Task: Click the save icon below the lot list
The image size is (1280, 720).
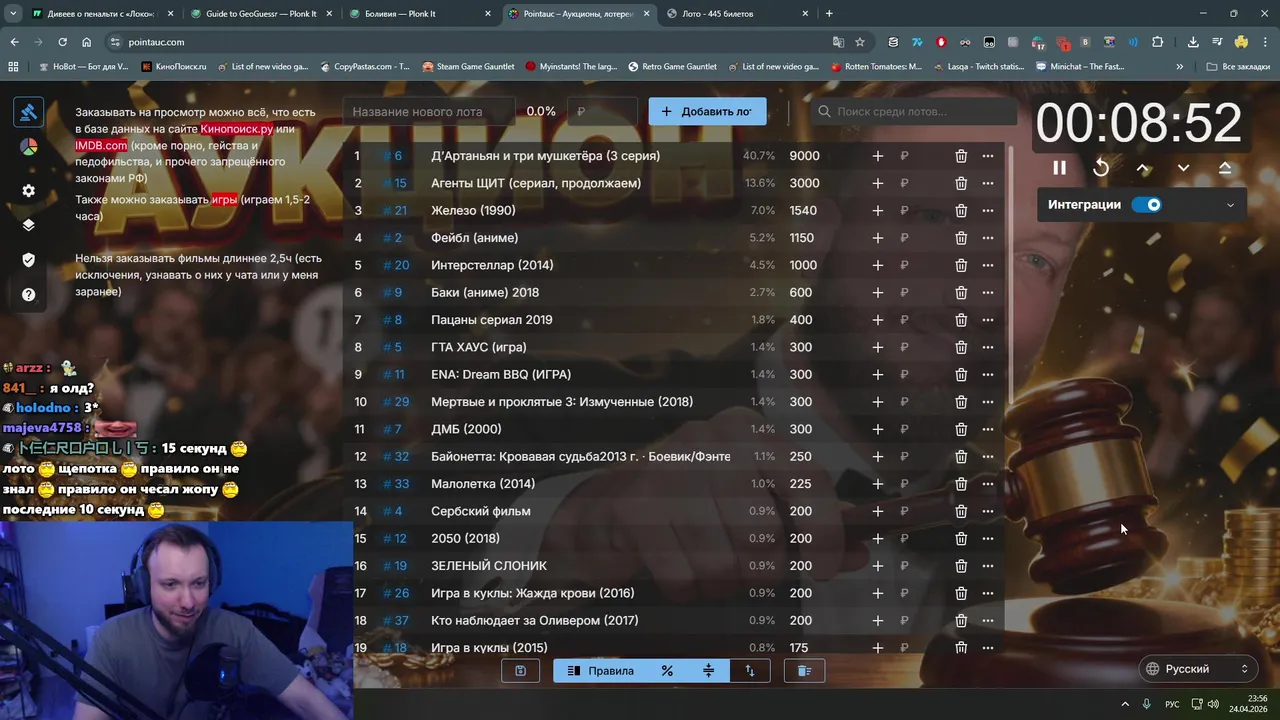Action: [520, 671]
